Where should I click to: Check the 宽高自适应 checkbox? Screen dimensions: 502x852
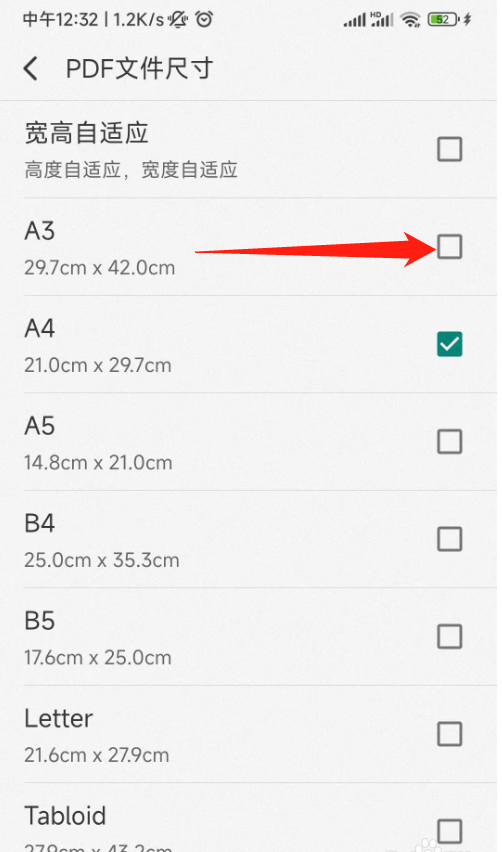click(x=450, y=149)
